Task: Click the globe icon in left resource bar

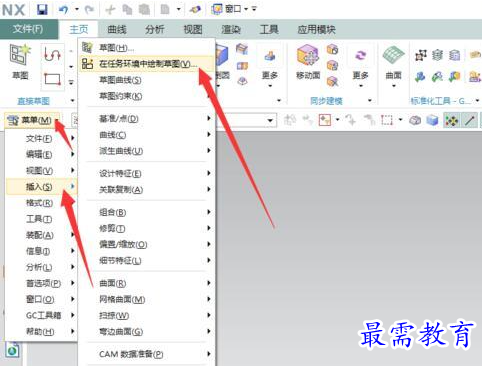Action: coord(13,351)
